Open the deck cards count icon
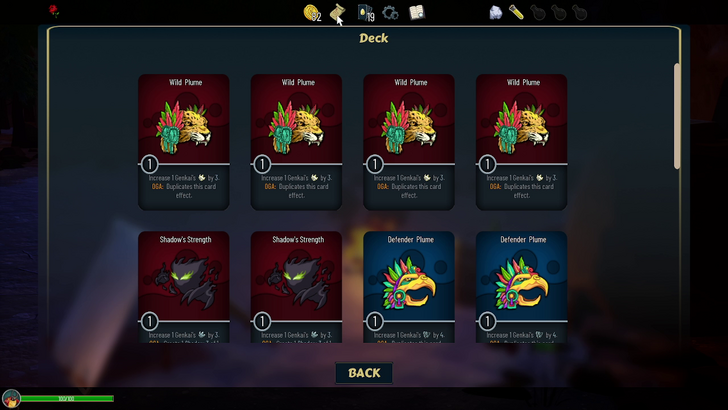The width and height of the screenshot is (728, 410). click(x=366, y=13)
